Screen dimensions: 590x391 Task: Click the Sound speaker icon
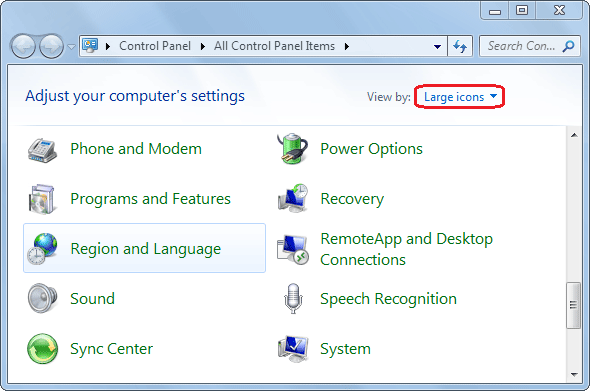42,298
